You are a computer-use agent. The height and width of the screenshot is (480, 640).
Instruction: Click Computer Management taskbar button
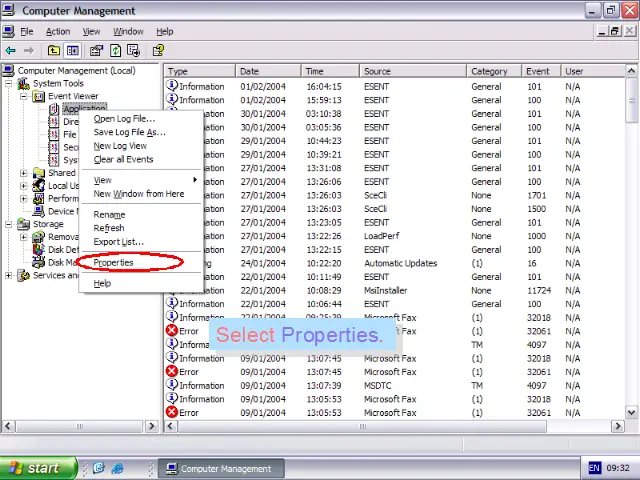(221, 469)
